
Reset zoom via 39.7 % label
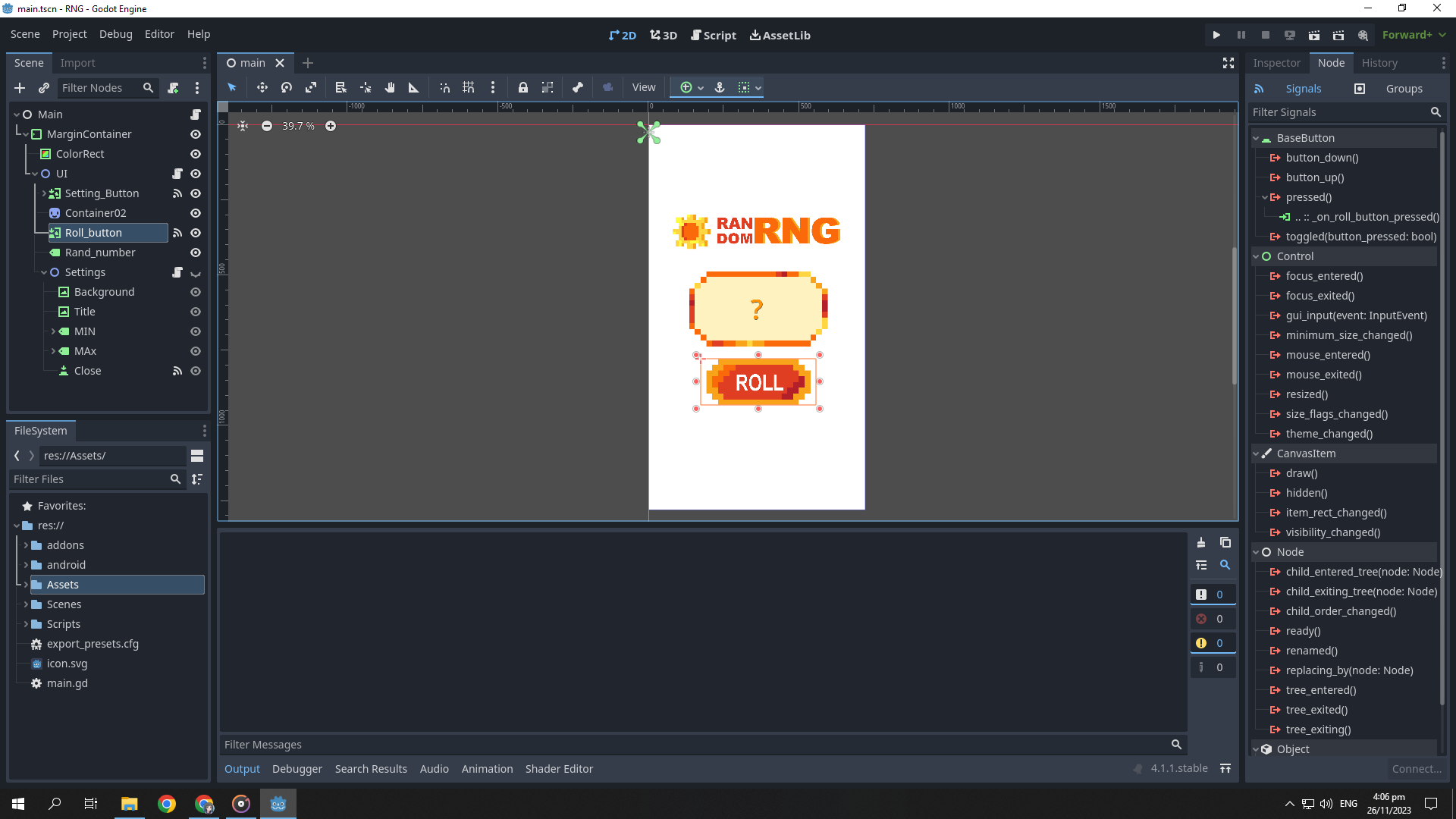click(298, 126)
